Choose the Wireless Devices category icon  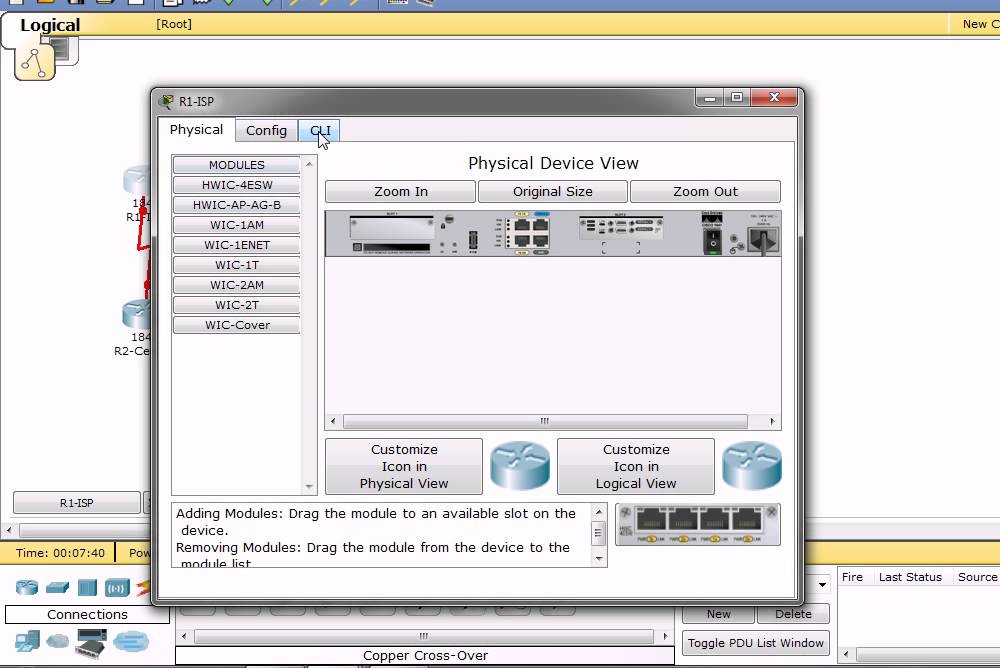[118, 587]
